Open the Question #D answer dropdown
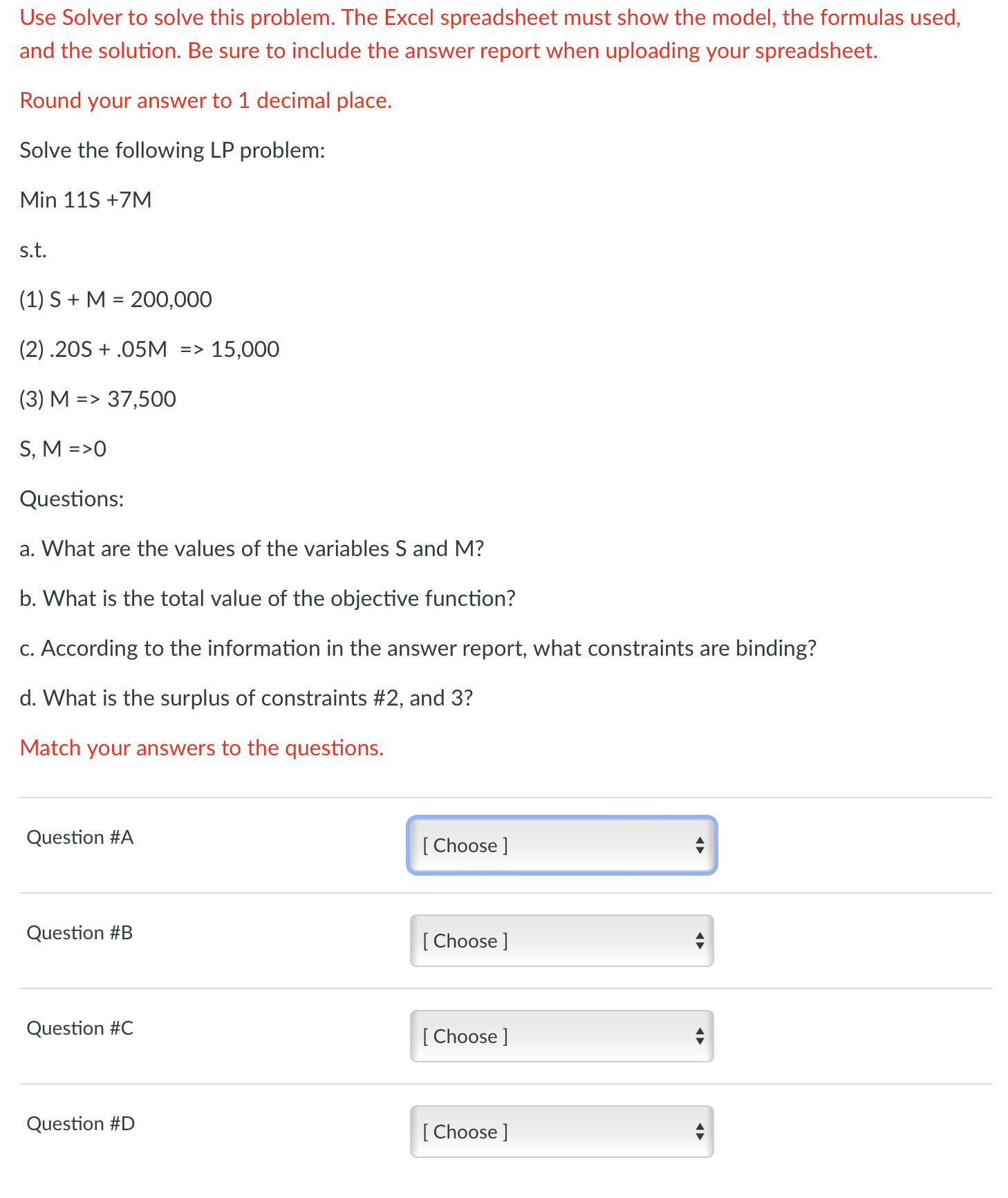This screenshot has width=1008, height=1198. pyautogui.click(x=561, y=1132)
